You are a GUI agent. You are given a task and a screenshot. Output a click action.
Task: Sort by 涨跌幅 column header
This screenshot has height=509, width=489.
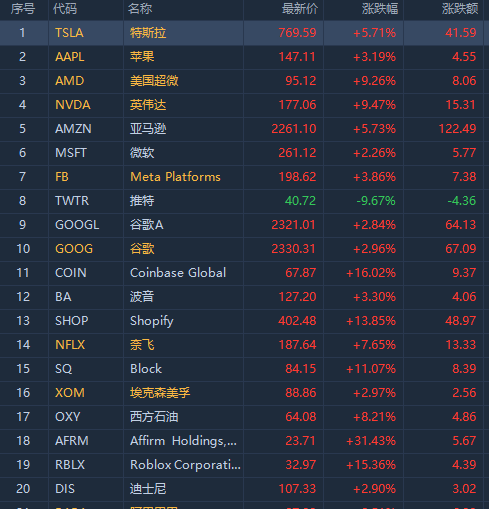pyautogui.click(x=380, y=9)
